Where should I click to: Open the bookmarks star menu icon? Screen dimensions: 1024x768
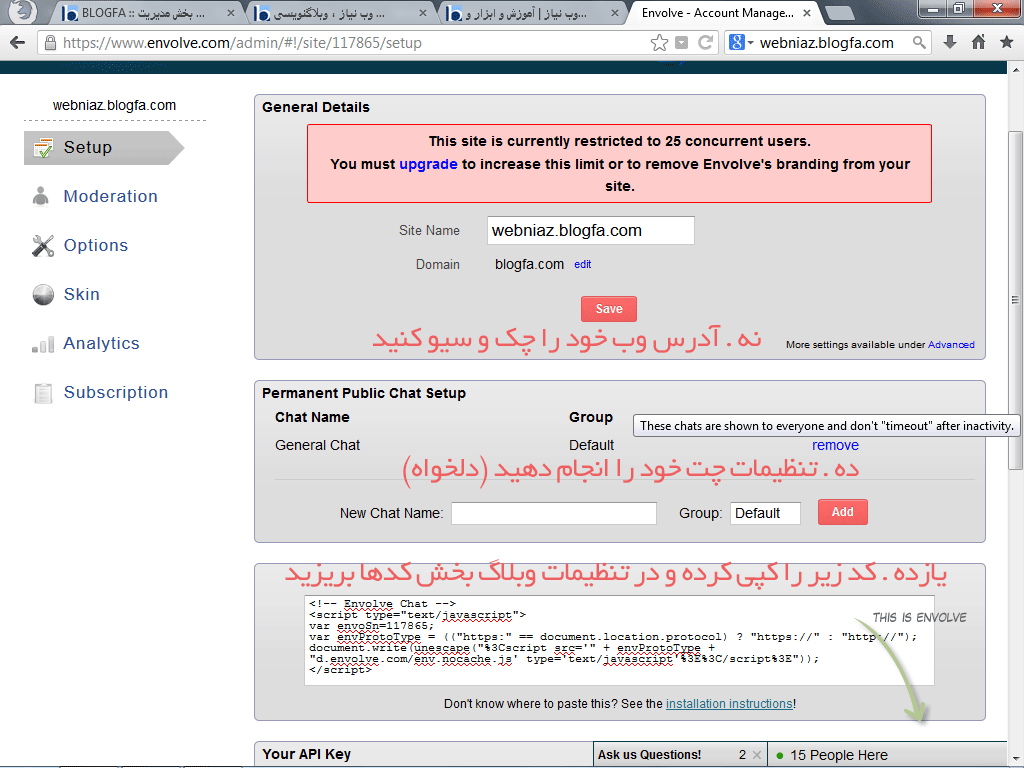coord(1006,43)
